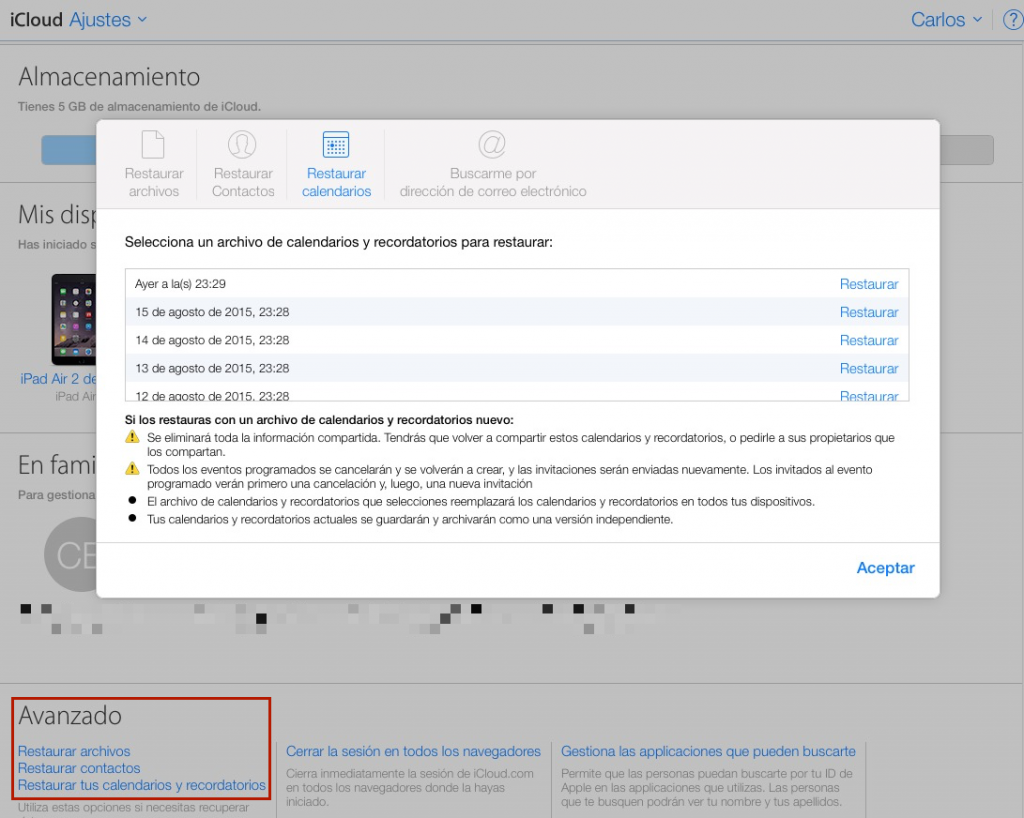1024x818 pixels.
Task: Open the Carlos account menu
Action: point(946,20)
